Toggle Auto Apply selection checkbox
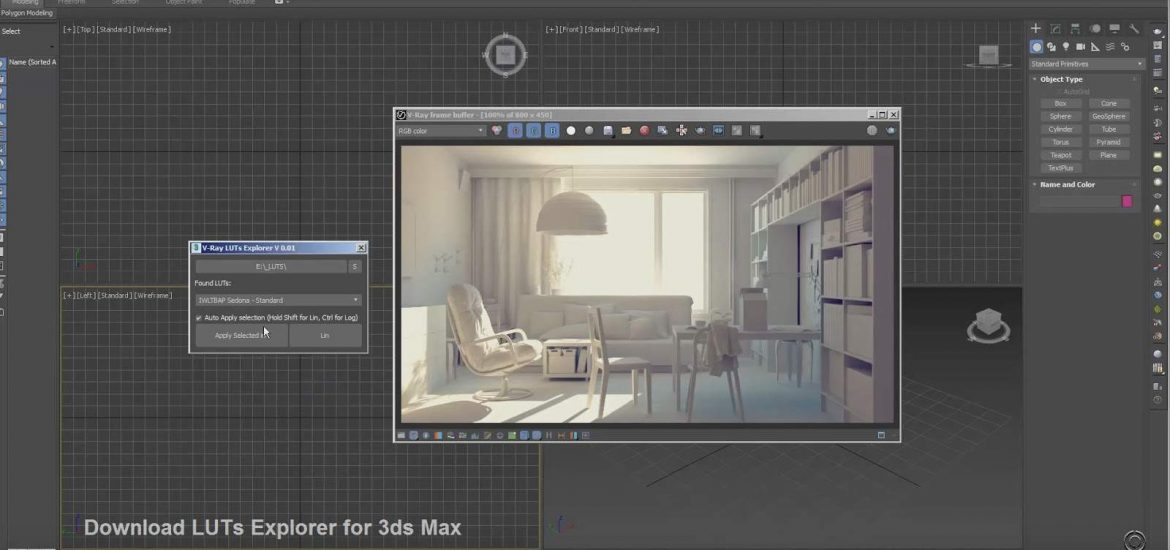 pyautogui.click(x=199, y=317)
